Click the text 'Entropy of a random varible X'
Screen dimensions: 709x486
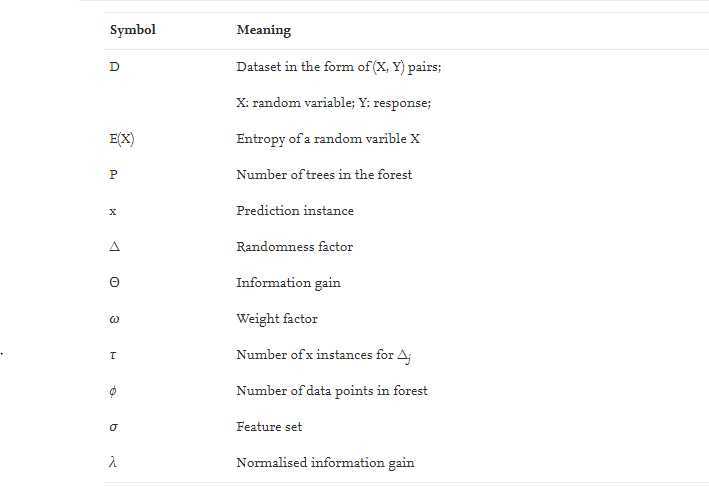328,138
